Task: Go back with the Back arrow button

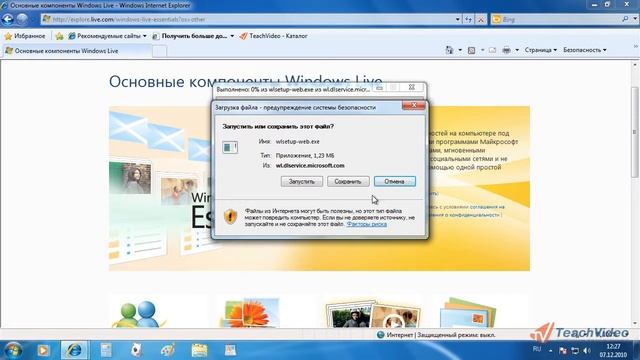Action: (8, 19)
